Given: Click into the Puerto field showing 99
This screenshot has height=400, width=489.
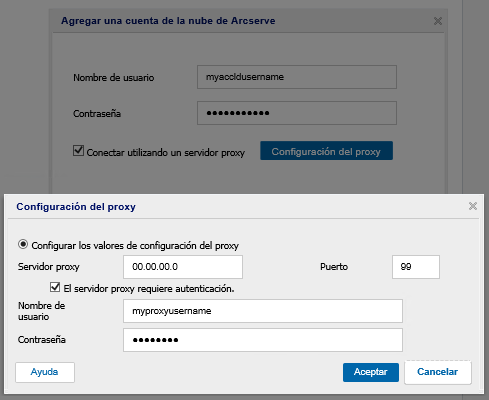Looking at the screenshot, I should pyautogui.click(x=416, y=267).
